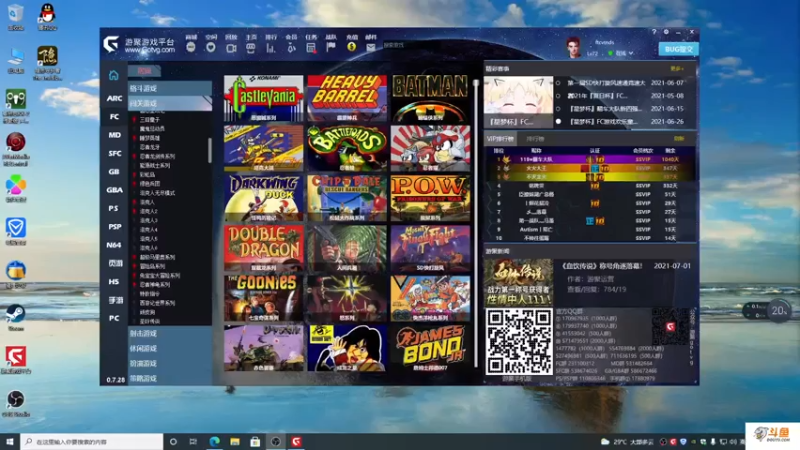Open the help question mark icon

click(654, 32)
